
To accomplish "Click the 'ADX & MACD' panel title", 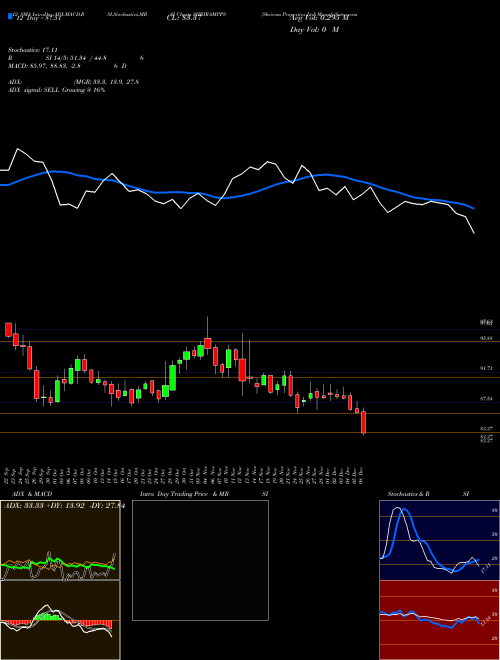I will point(32,494).
